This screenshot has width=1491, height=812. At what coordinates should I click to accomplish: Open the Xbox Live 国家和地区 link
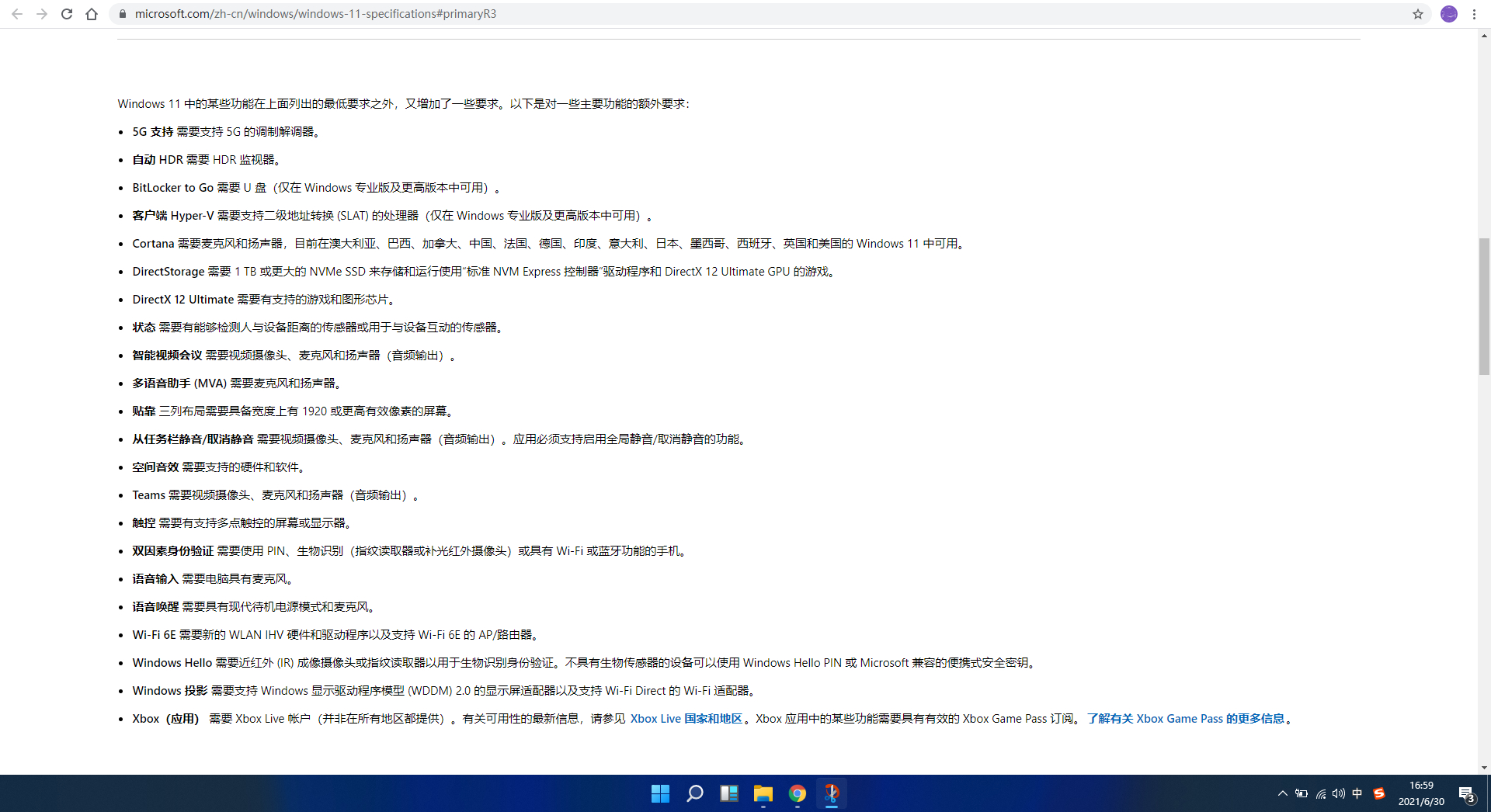686,719
